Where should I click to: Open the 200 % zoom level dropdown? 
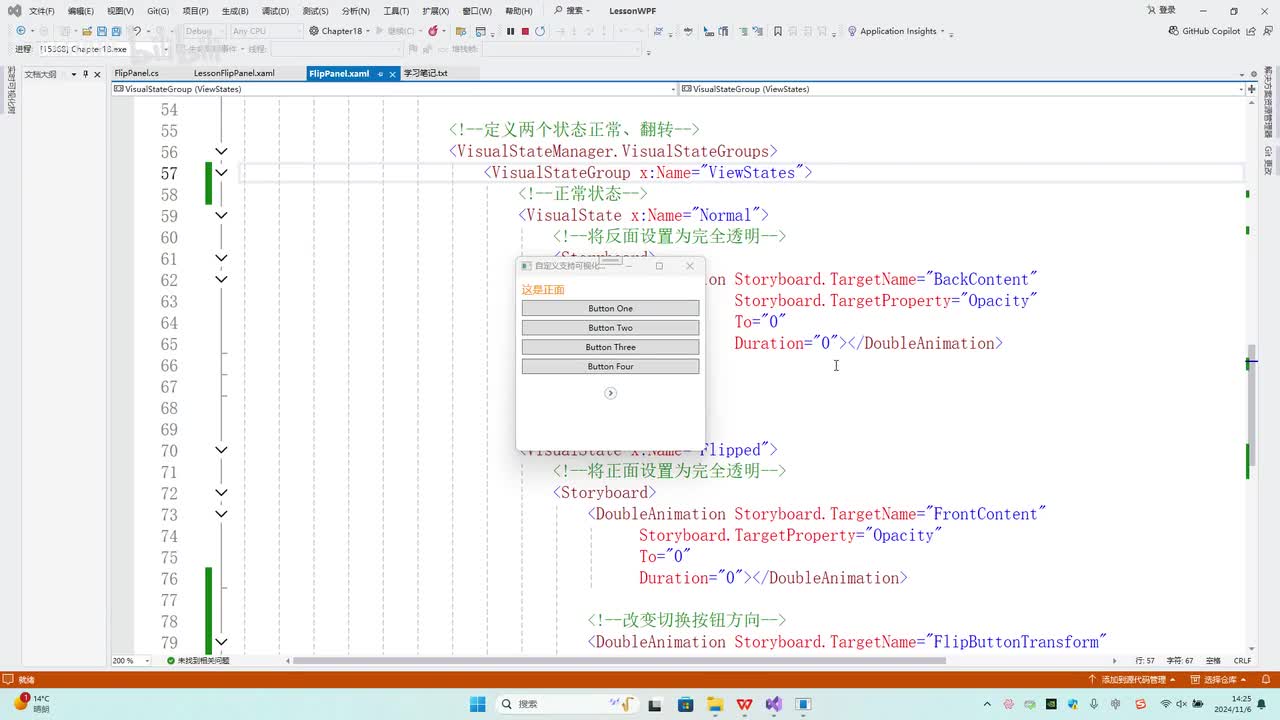tap(147, 661)
